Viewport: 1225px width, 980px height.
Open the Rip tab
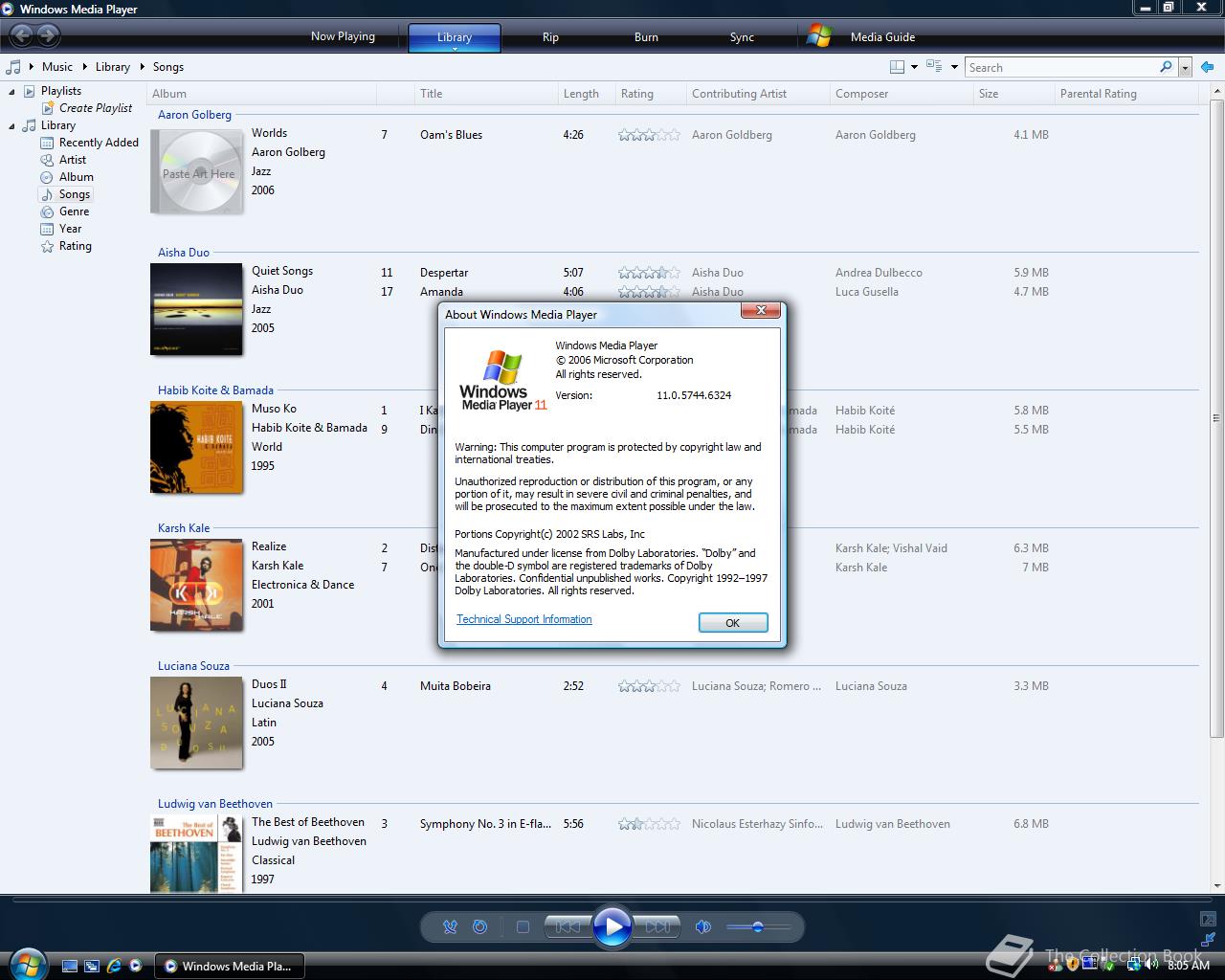click(x=550, y=37)
